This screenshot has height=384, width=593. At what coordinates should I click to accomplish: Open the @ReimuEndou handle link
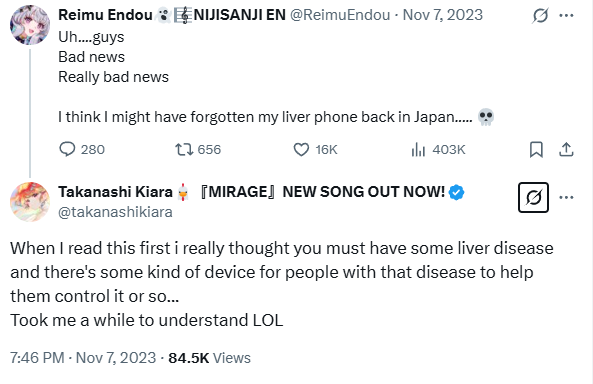point(340,15)
